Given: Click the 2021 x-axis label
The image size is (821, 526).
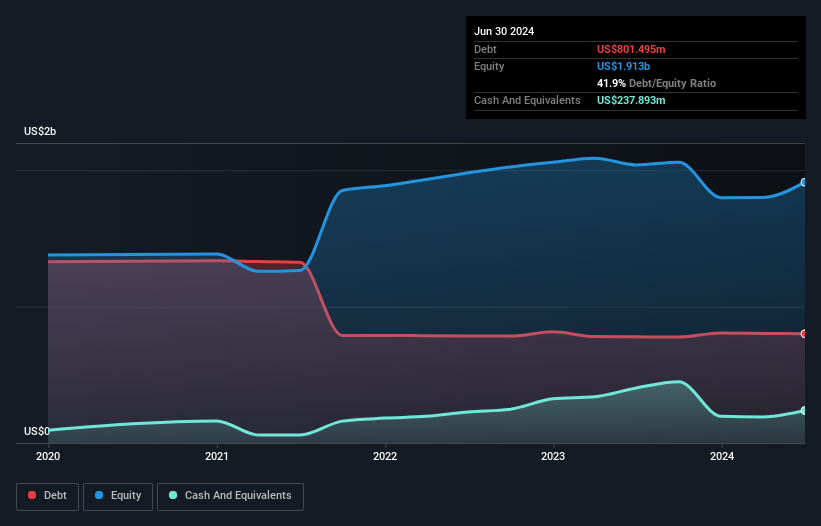Looking at the screenshot, I should click(217, 456).
